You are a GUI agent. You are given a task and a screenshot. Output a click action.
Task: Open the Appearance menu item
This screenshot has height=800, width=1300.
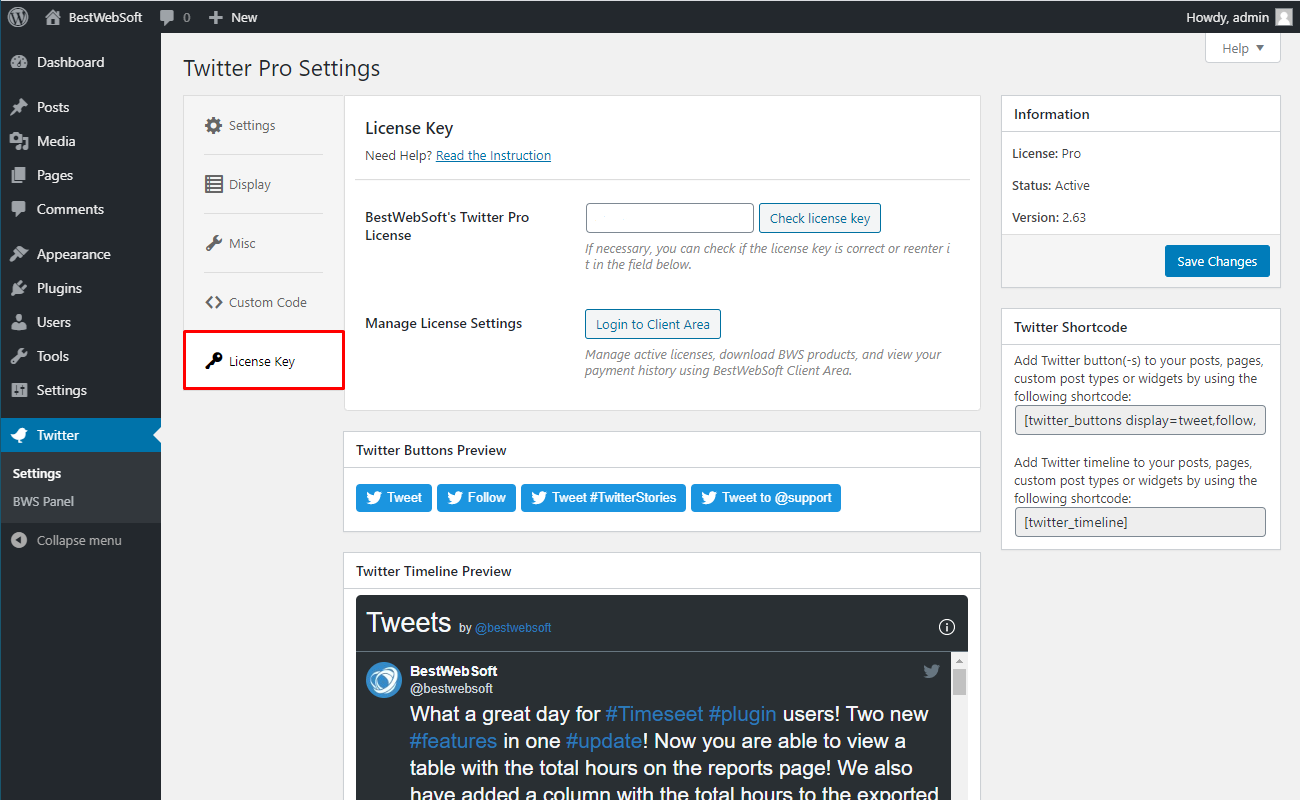coord(80,254)
